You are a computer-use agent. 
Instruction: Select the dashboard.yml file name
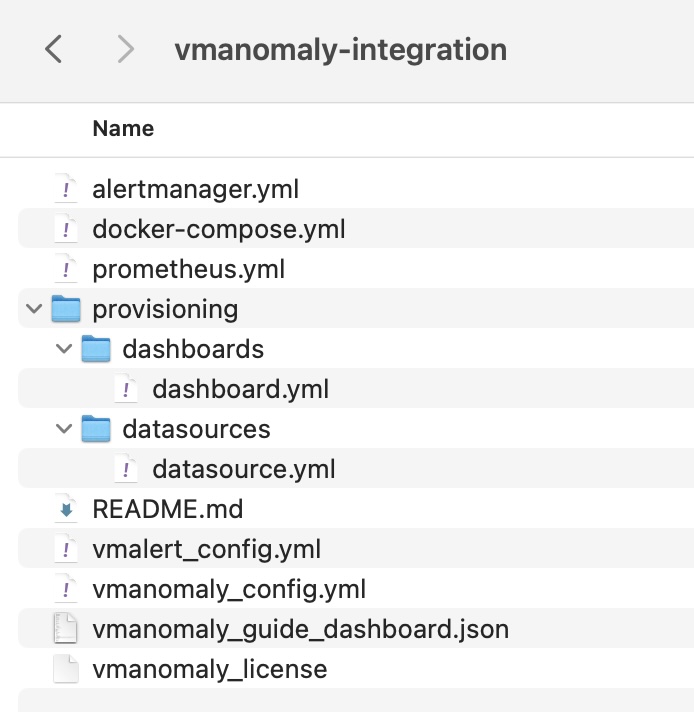240,389
